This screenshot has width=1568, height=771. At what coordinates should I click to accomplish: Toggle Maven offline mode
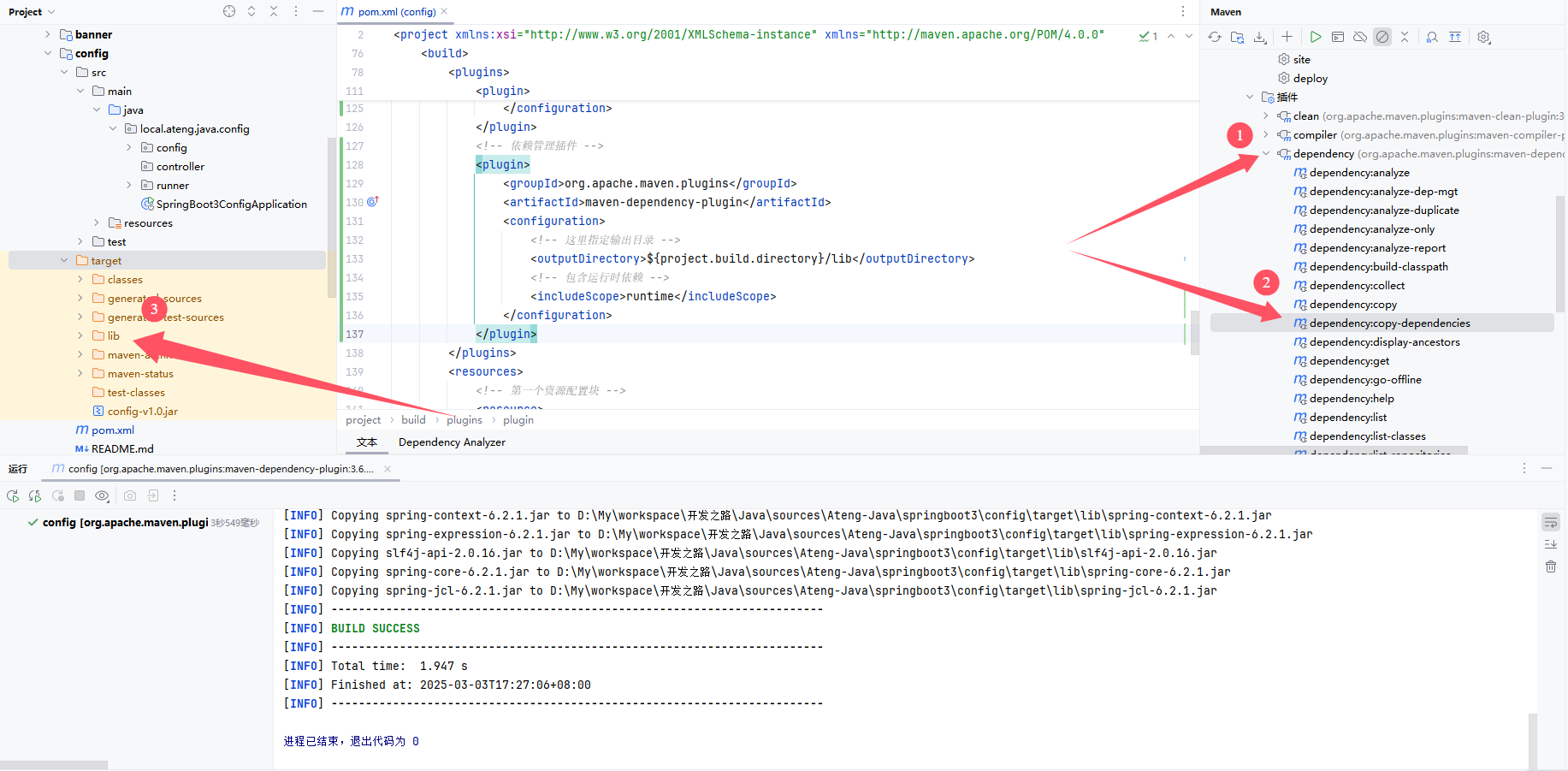[x=1360, y=37]
